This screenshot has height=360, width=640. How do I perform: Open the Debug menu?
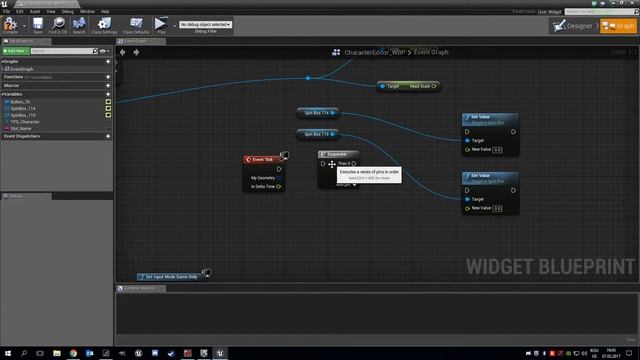pos(68,11)
